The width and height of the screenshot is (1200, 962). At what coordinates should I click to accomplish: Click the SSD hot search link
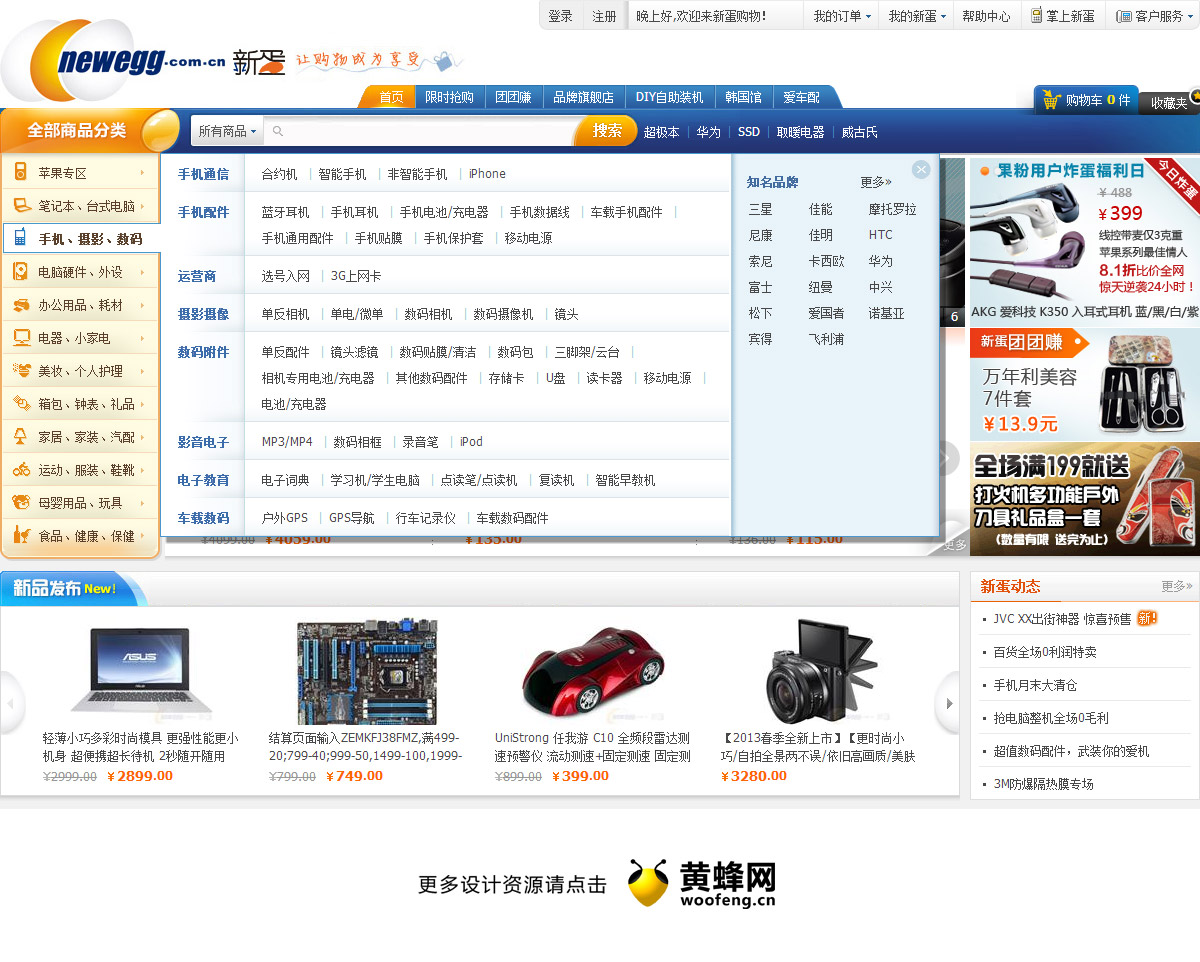749,132
